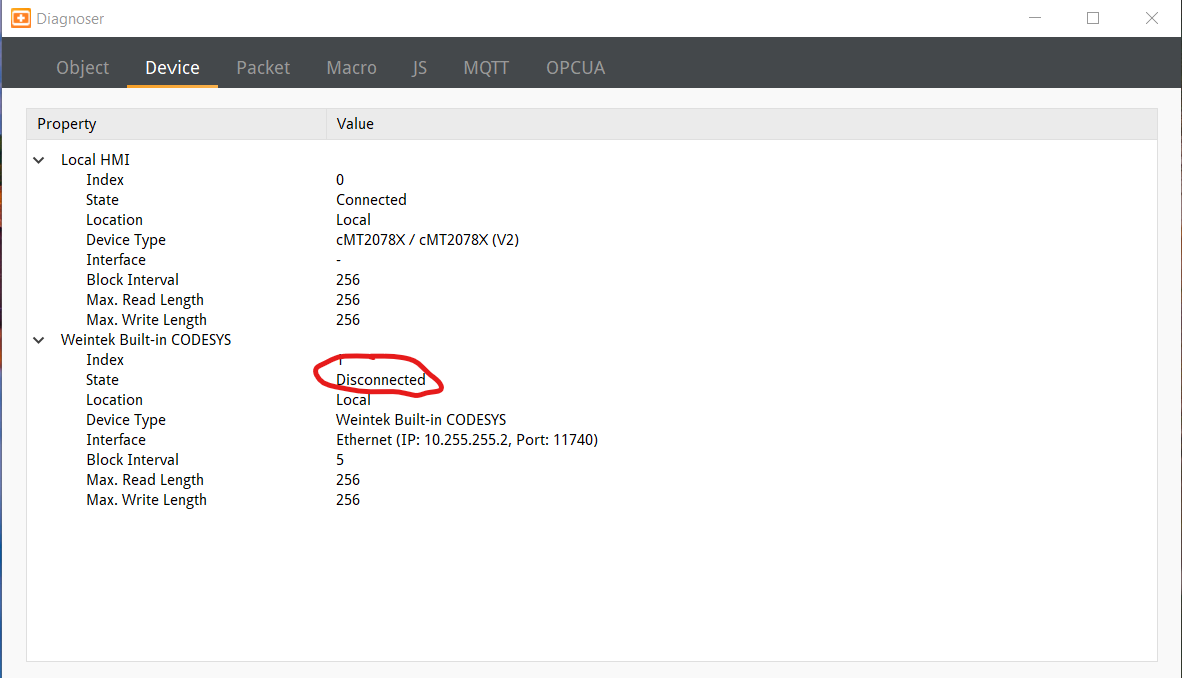This screenshot has height=678, width=1182.
Task: Select the Disconnected state value
Action: point(380,380)
